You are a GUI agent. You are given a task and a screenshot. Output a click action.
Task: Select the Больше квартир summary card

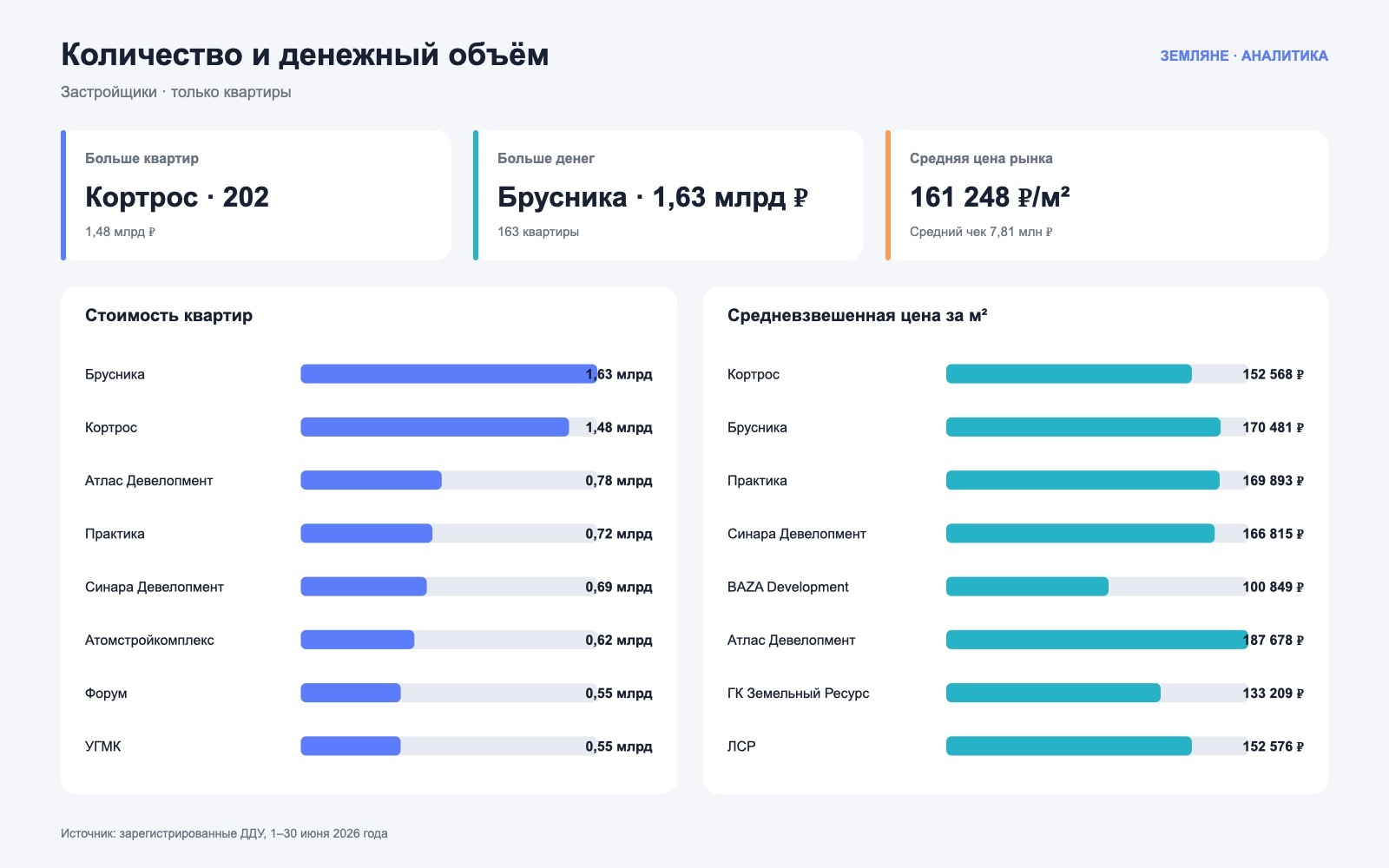click(x=256, y=195)
